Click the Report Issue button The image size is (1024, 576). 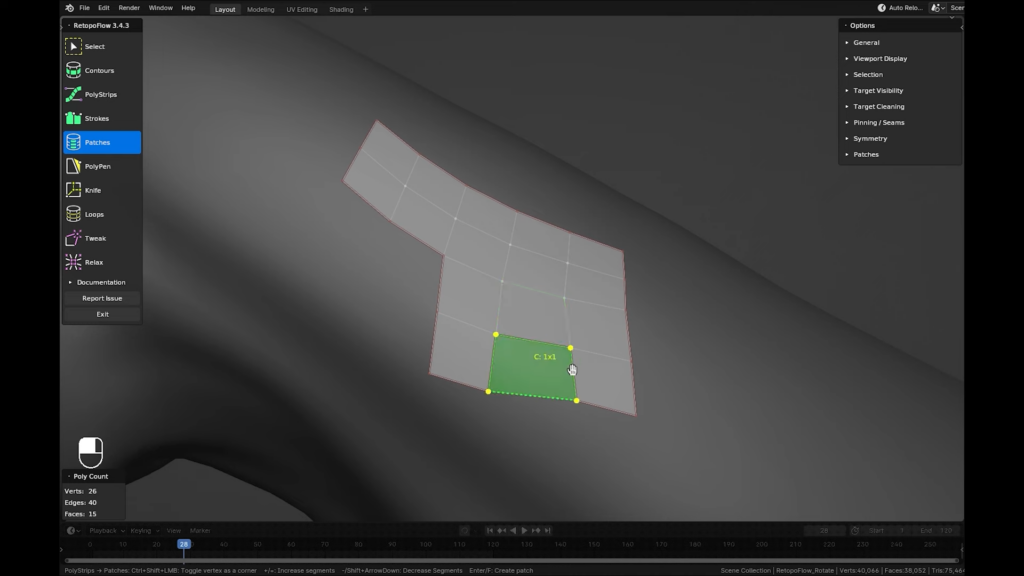[101, 297]
